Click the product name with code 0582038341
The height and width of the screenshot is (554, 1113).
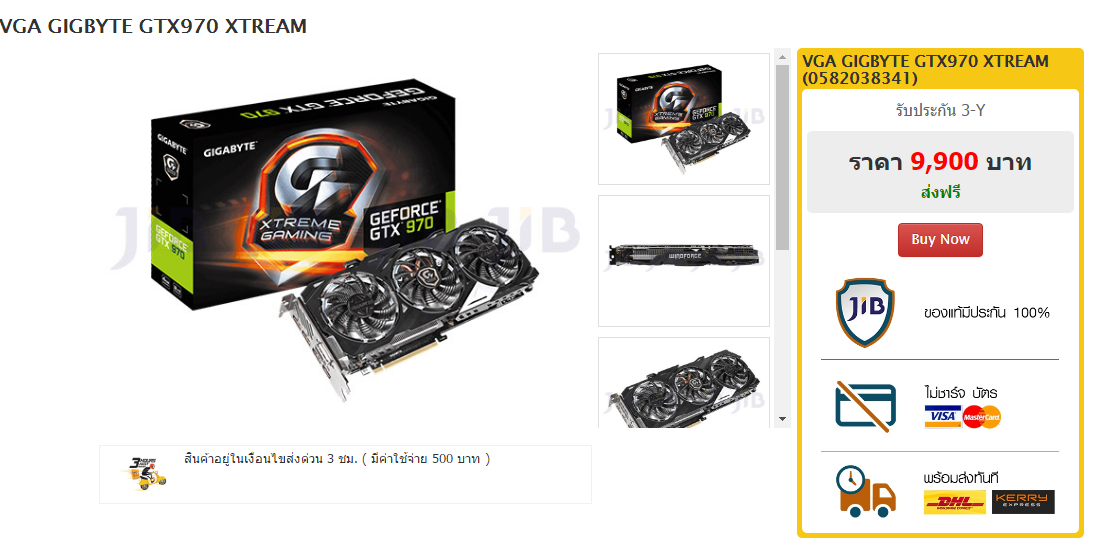point(925,70)
